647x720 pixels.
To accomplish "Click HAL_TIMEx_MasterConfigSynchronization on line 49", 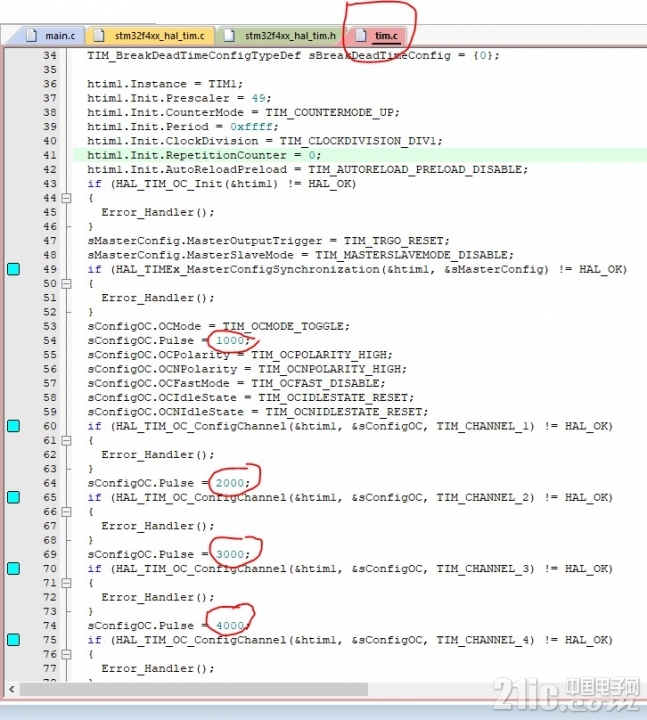I will click(248, 269).
